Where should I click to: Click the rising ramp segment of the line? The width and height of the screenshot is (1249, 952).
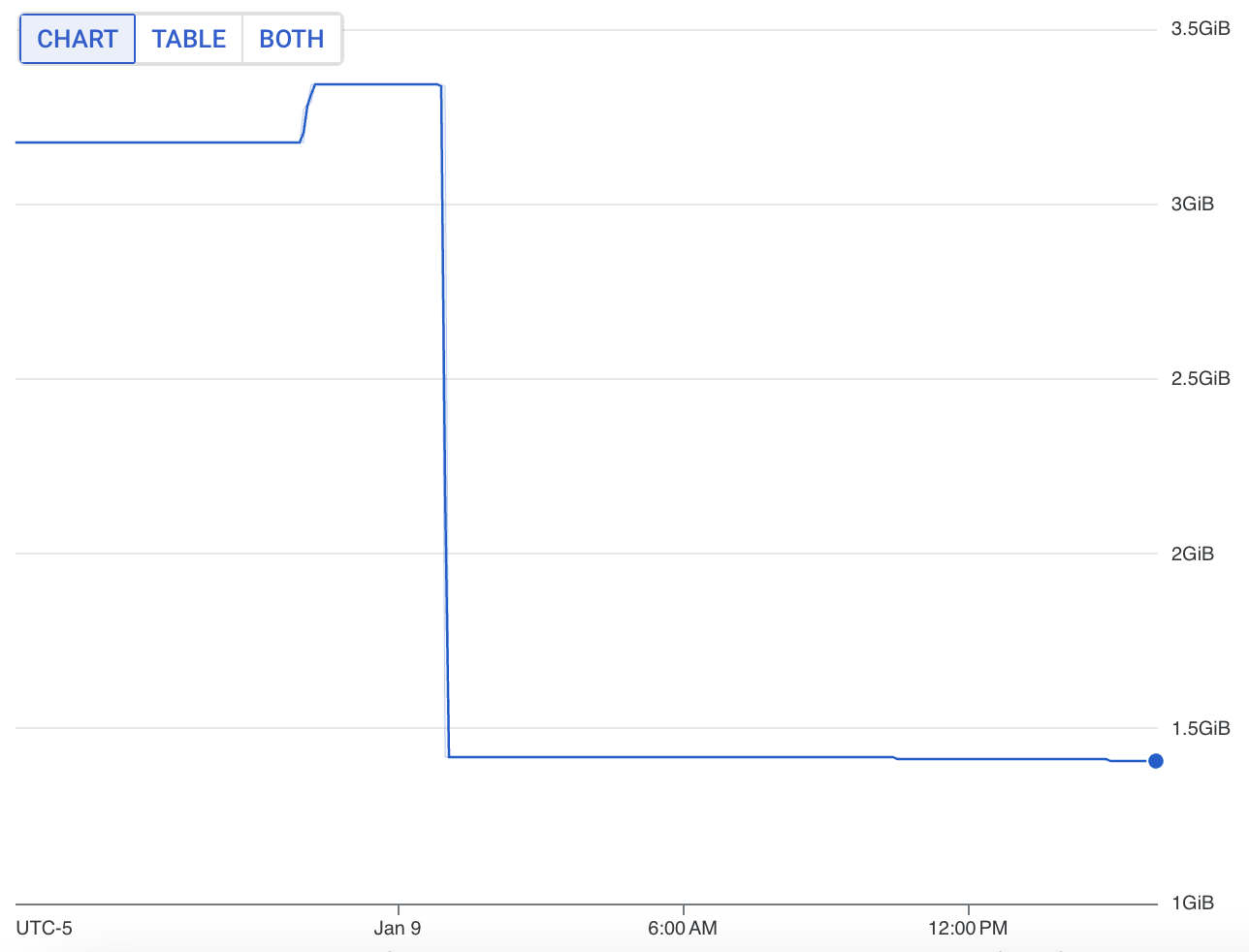[x=306, y=111]
